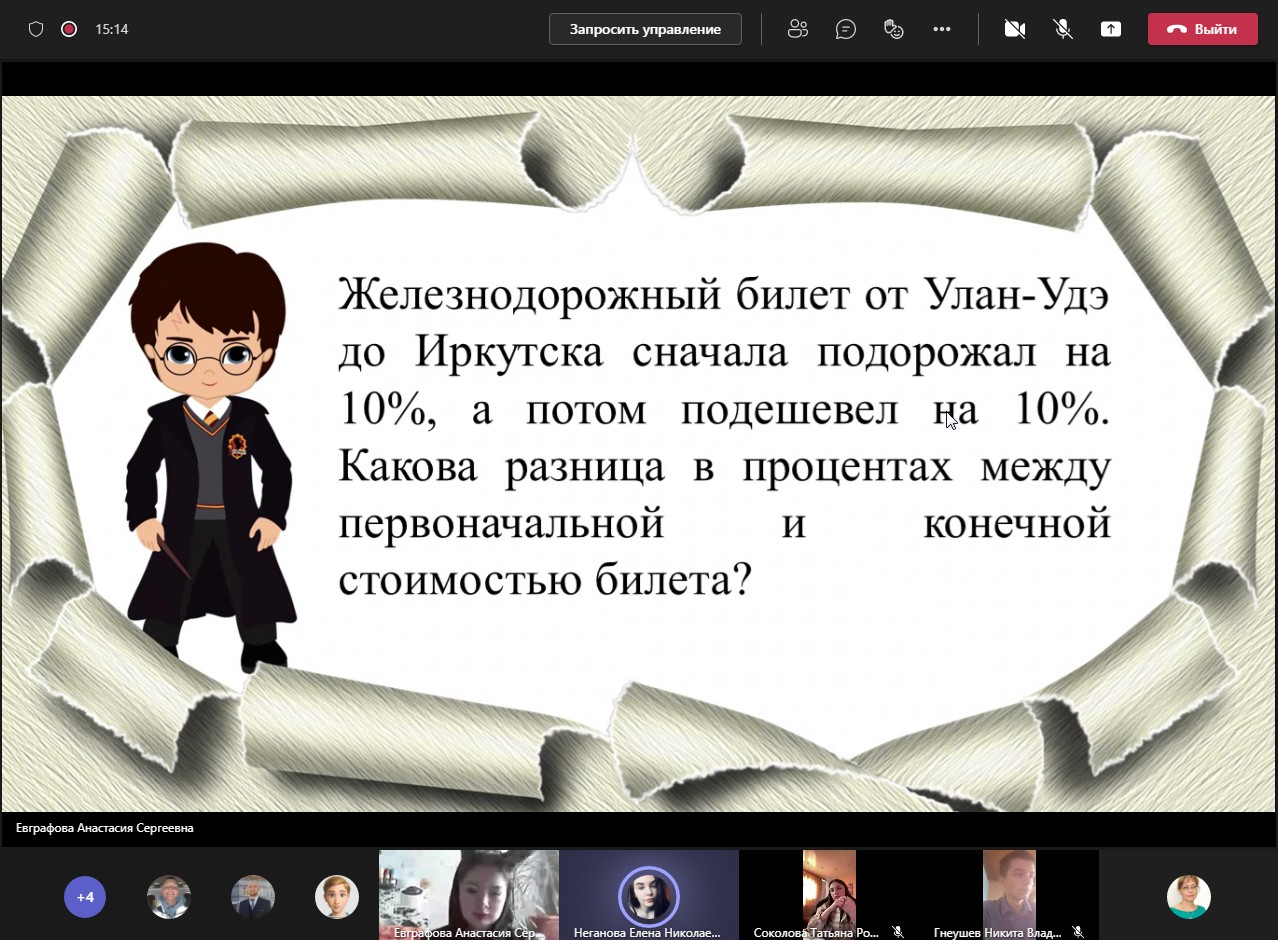Click the far-right participant avatar
The image size is (1278, 940).
pos(1188,897)
